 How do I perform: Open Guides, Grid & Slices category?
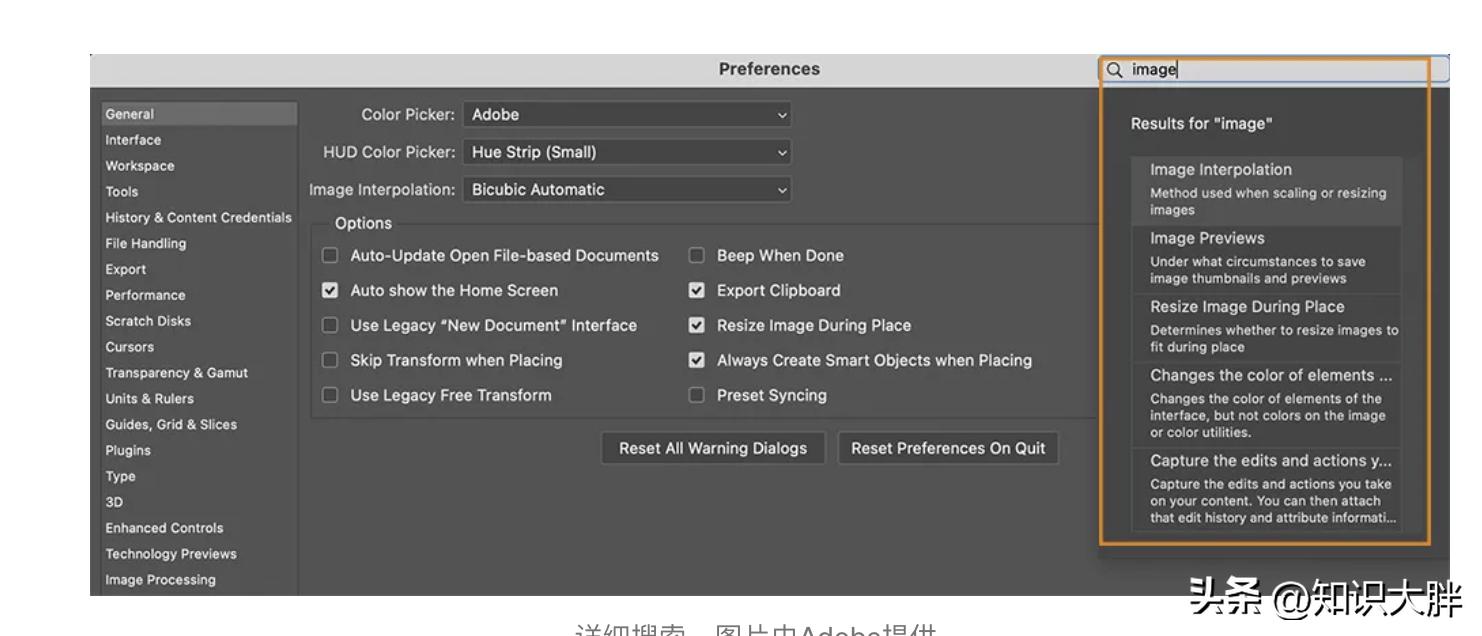click(171, 425)
